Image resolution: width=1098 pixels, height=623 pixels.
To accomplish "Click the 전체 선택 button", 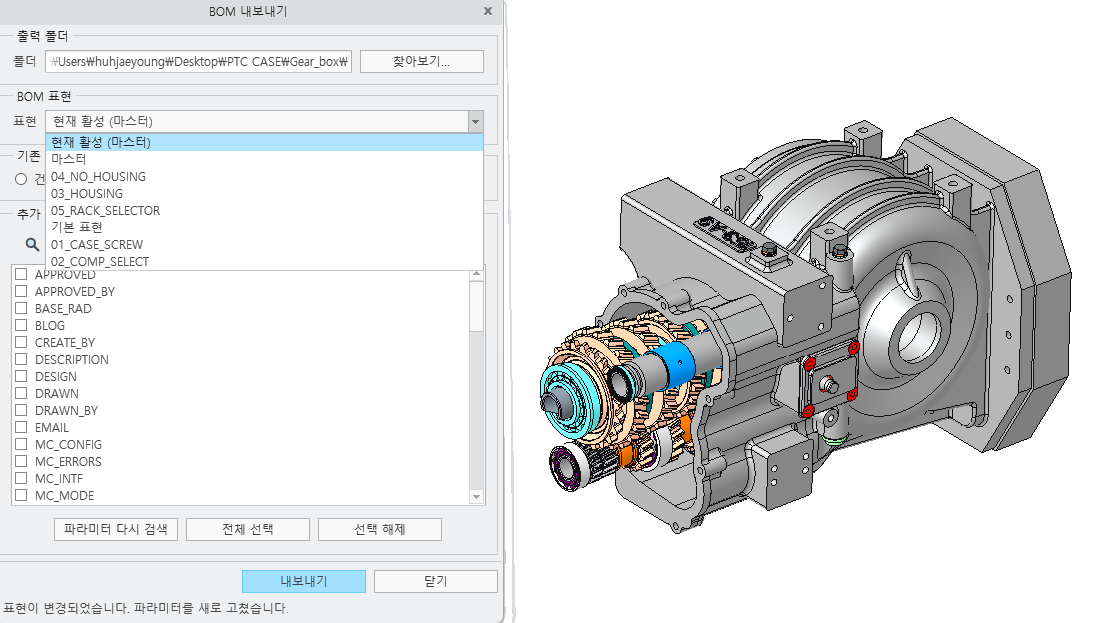I will [x=248, y=529].
